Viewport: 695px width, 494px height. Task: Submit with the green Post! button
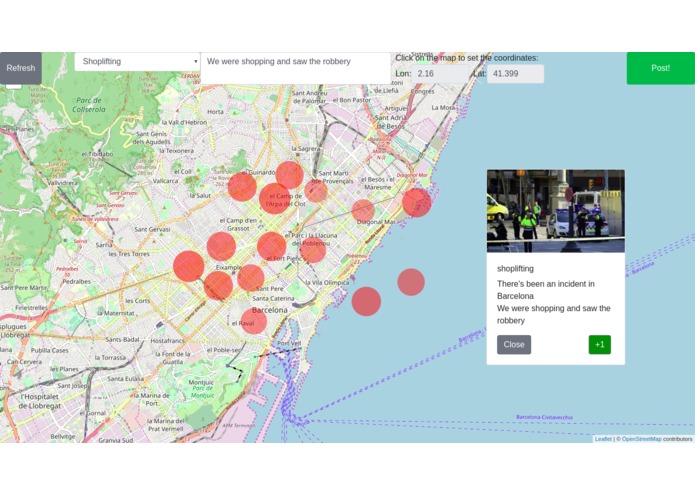[660, 68]
